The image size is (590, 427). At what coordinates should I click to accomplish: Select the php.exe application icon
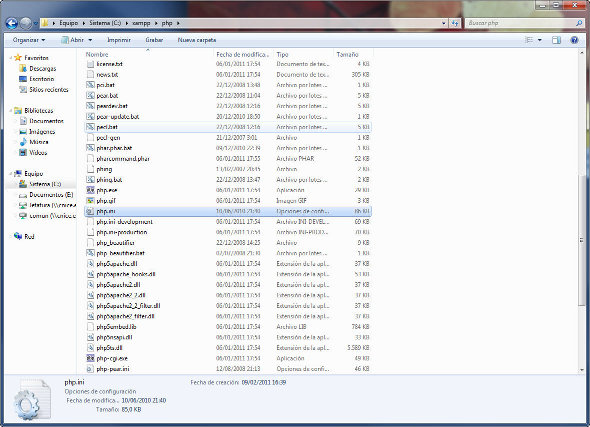coord(90,190)
